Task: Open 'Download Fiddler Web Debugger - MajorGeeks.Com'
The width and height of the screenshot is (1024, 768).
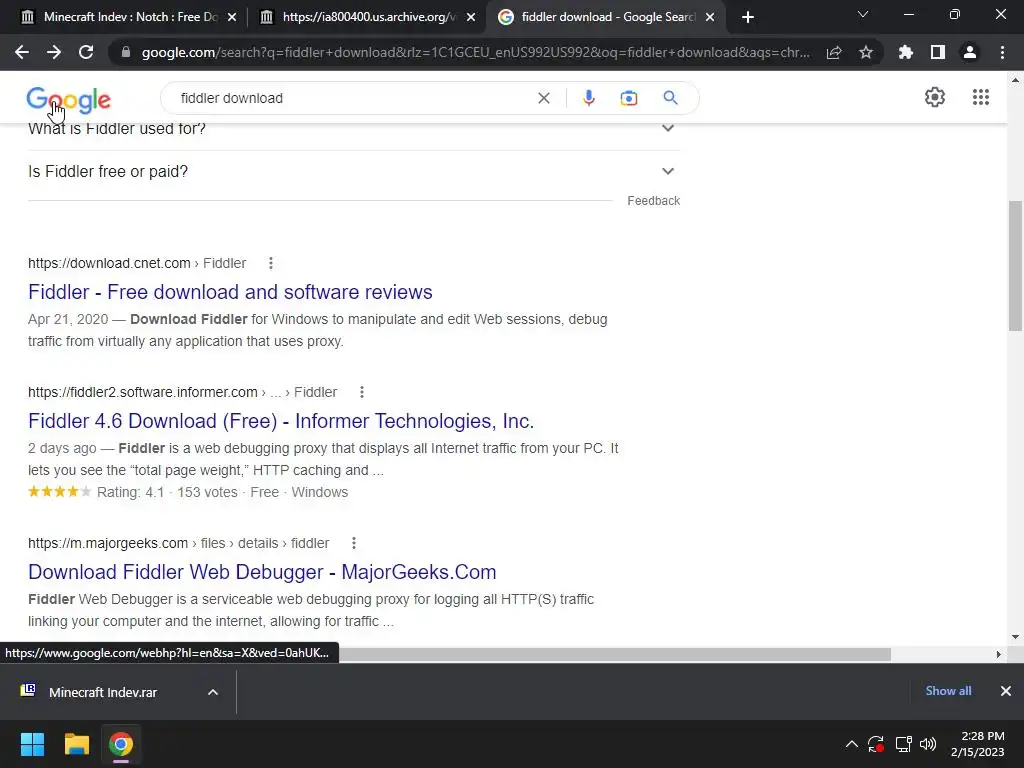Action: coord(262,571)
